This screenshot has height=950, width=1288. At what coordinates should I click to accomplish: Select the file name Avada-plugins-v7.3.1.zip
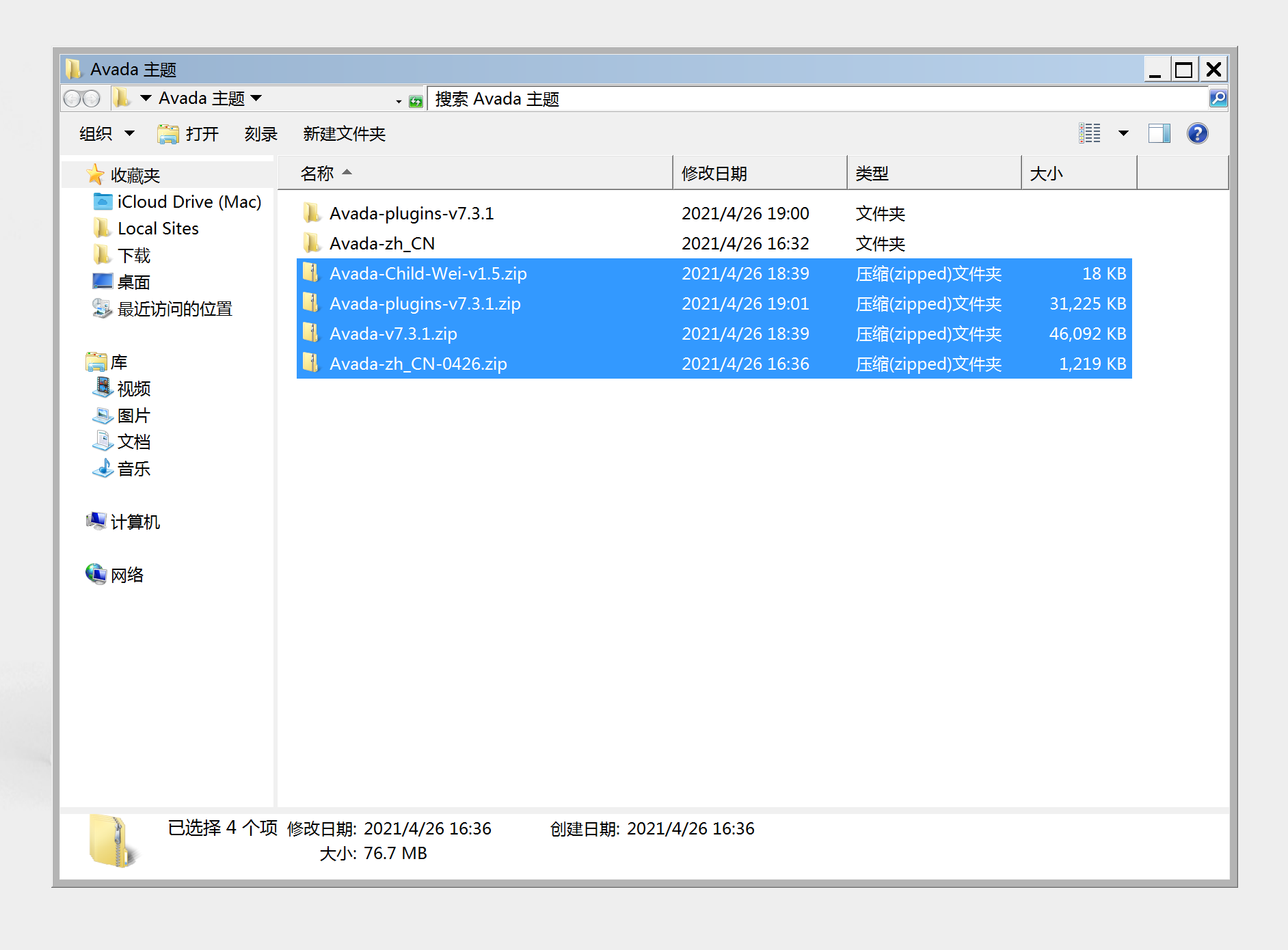[x=425, y=303]
